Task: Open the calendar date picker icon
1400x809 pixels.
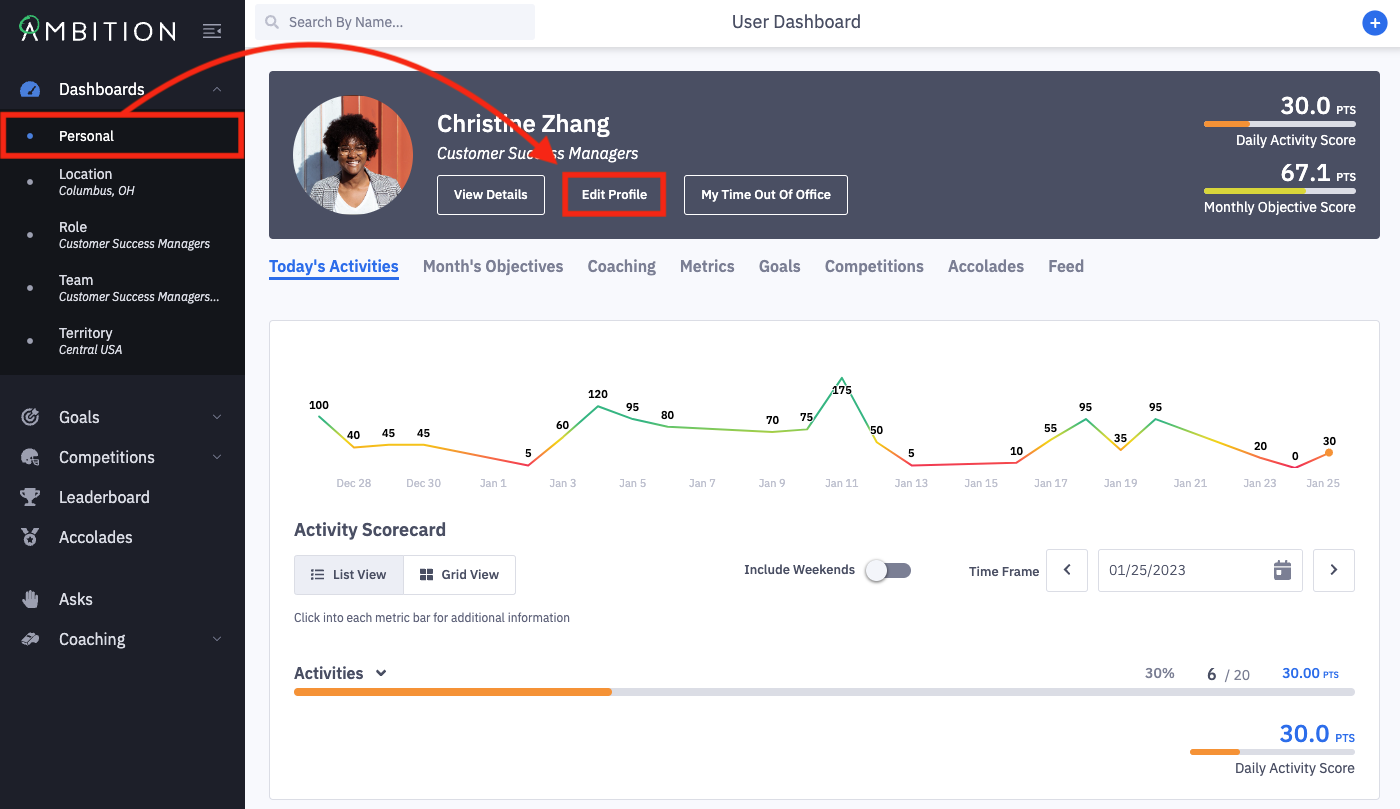Action: pyautogui.click(x=1282, y=570)
